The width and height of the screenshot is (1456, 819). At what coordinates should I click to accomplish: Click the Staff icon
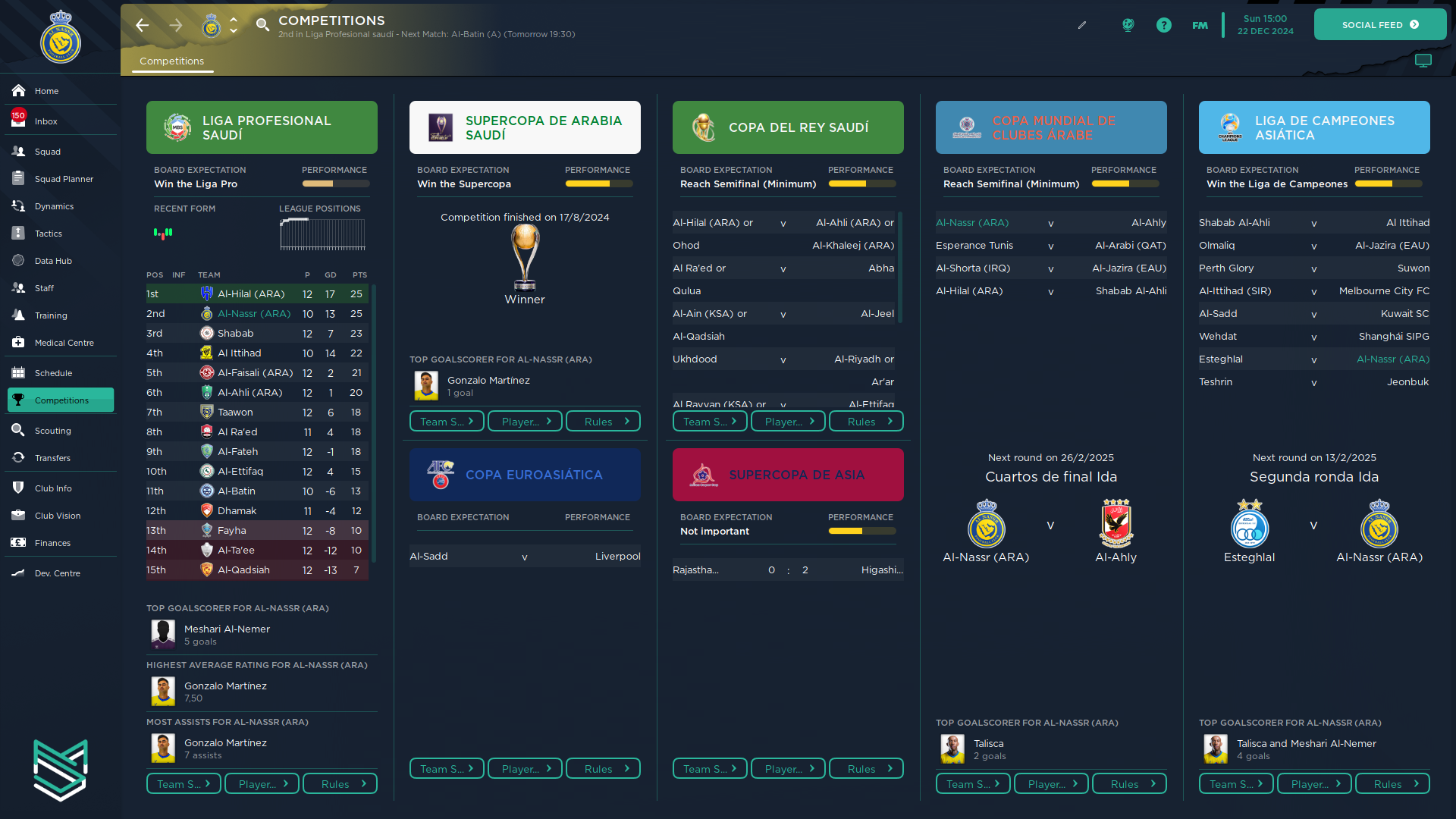19,288
